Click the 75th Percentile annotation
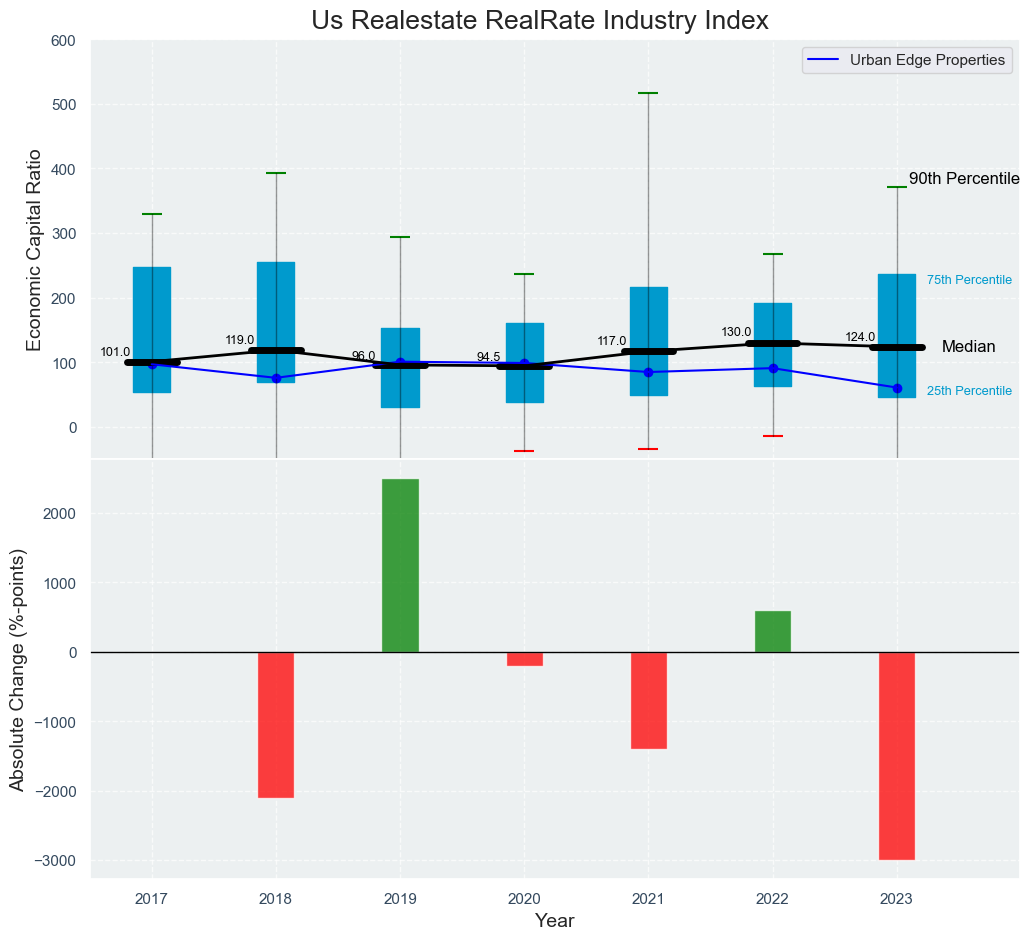1030x940 pixels. click(969, 280)
